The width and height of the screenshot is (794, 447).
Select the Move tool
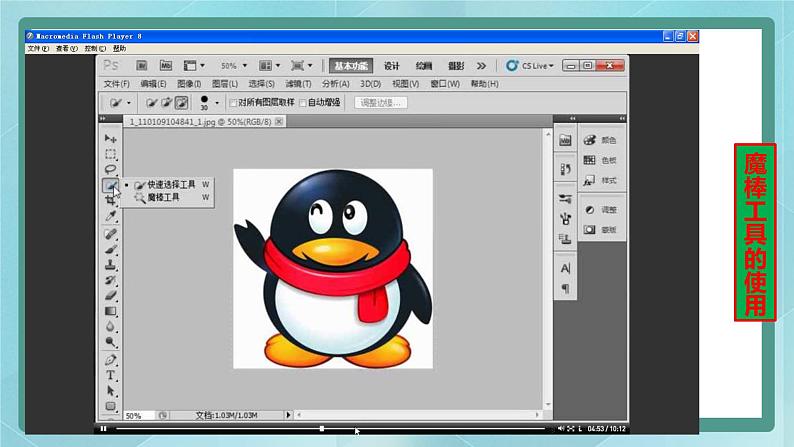pyautogui.click(x=110, y=138)
